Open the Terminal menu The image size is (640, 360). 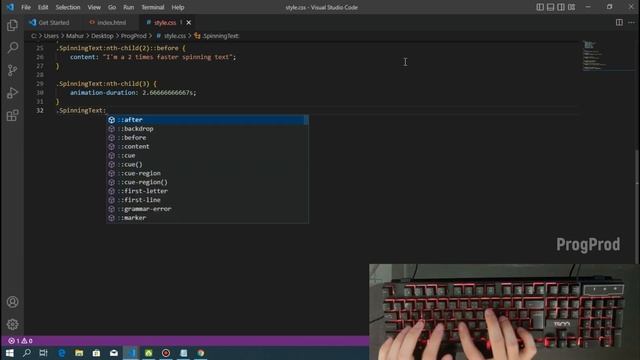[153, 7]
